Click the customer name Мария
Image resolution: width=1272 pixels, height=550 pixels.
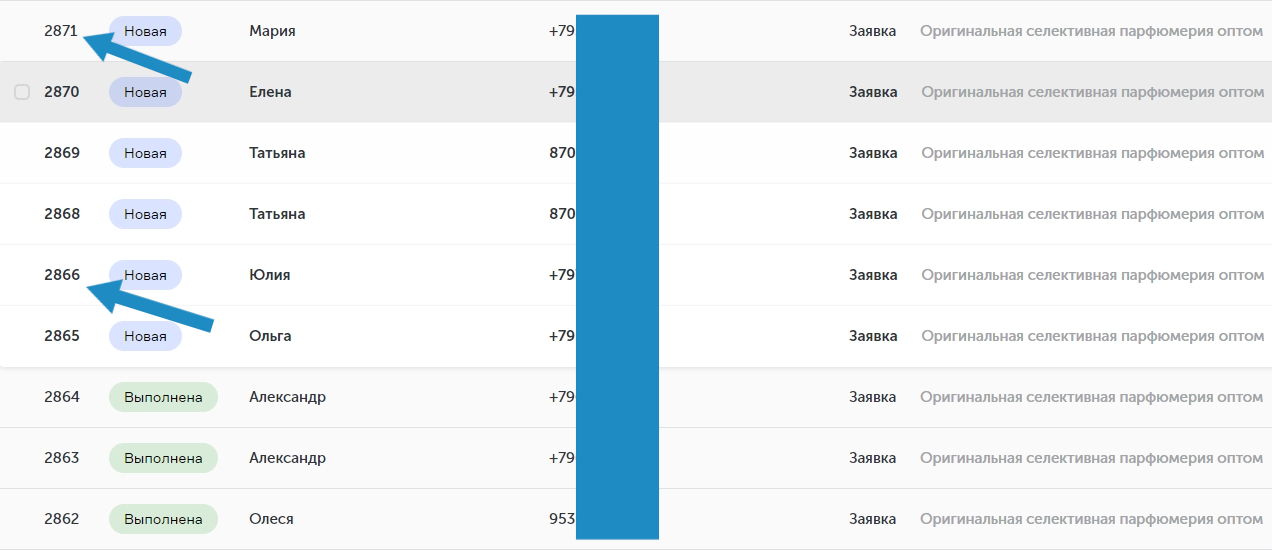tap(272, 31)
